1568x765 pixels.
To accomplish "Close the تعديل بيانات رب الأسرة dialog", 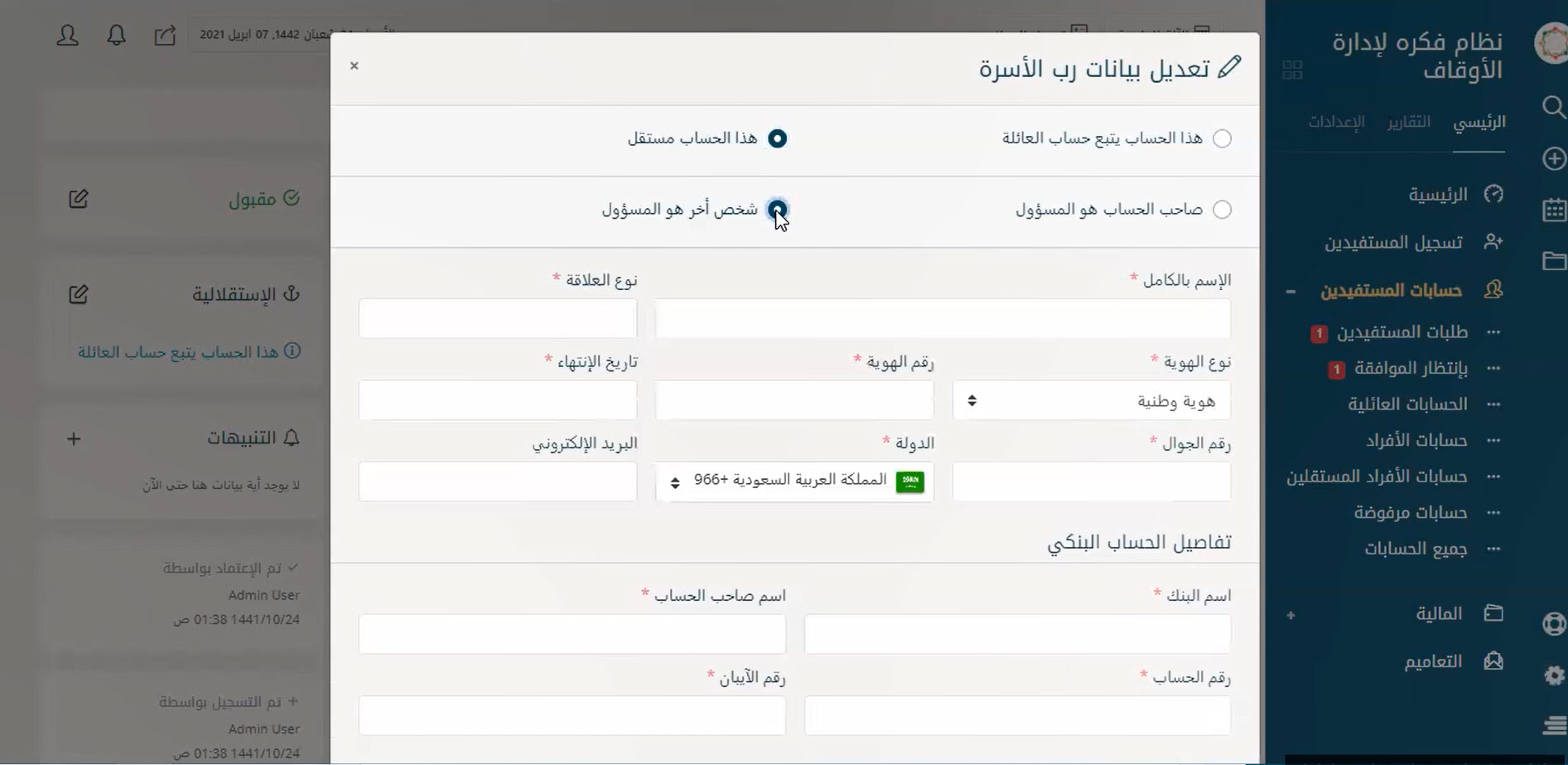I will coord(355,65).
